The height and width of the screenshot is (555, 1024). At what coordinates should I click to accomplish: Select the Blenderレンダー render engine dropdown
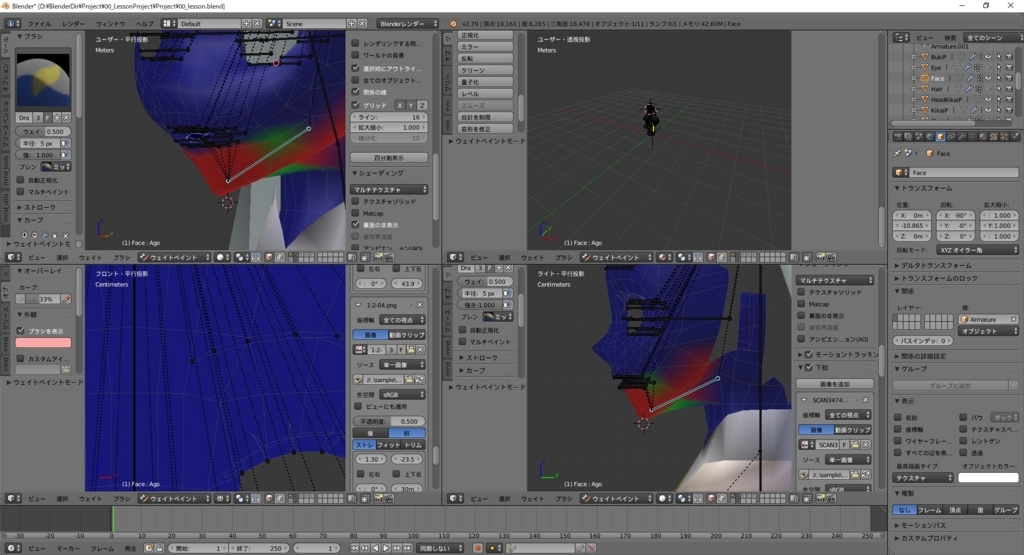click(x=408, y=24)
